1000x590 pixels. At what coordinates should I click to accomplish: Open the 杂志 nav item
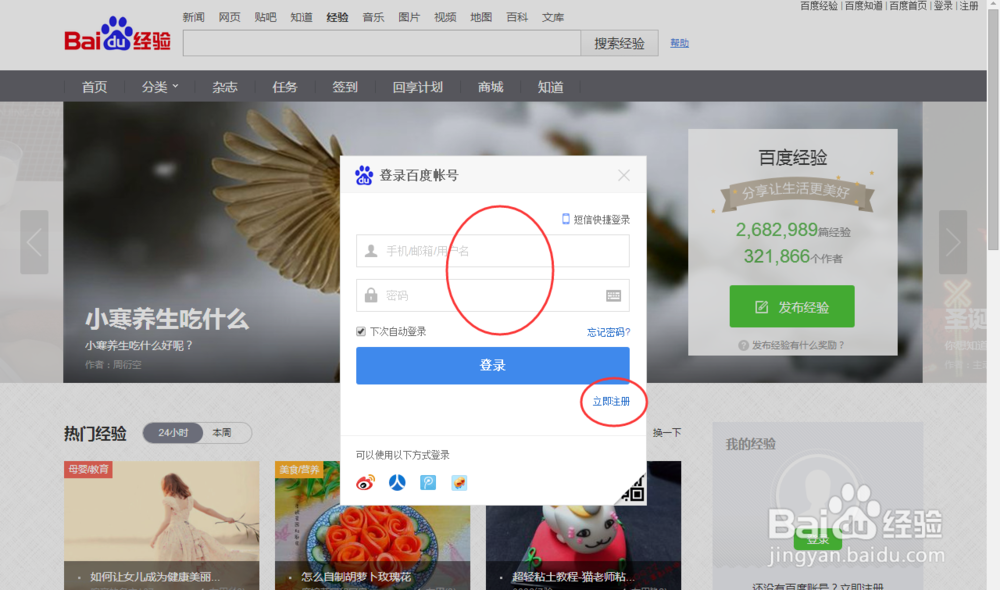tap(225, 87)
